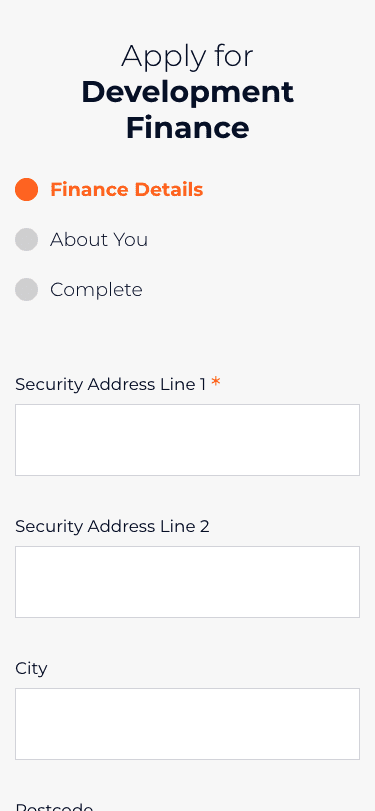375x811 pixels.
Task: Focus the Security Address Line 1 field
Action: click(187, 440)
